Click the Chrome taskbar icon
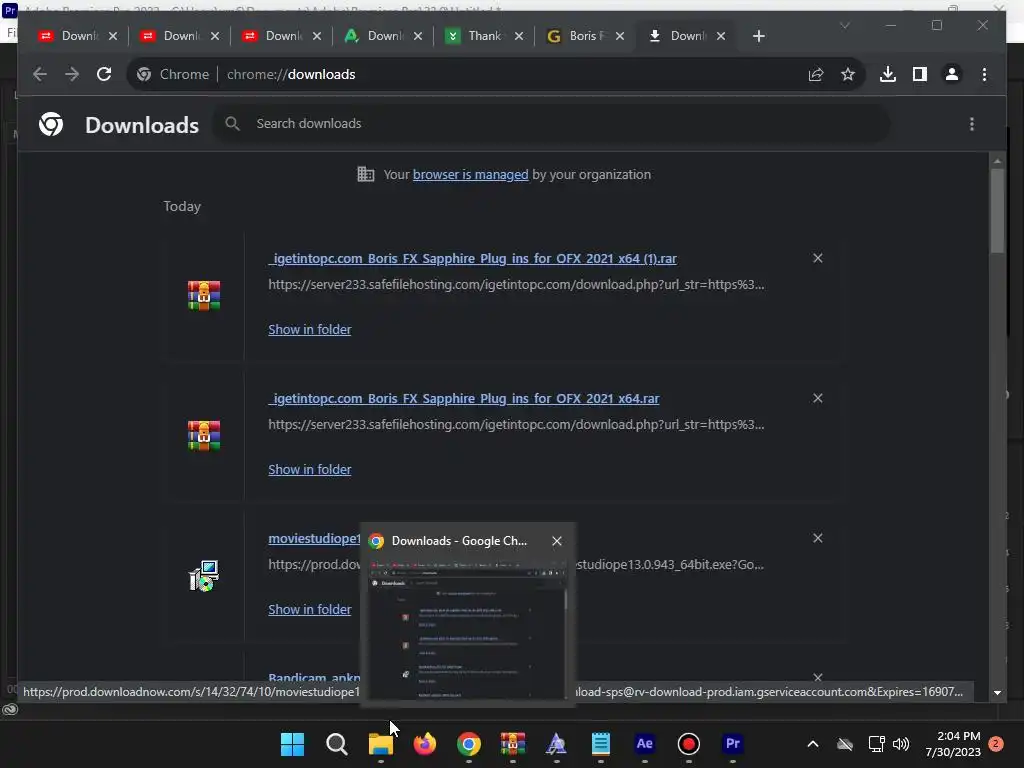Viewport: 1024px width, 768px height. 468,744
